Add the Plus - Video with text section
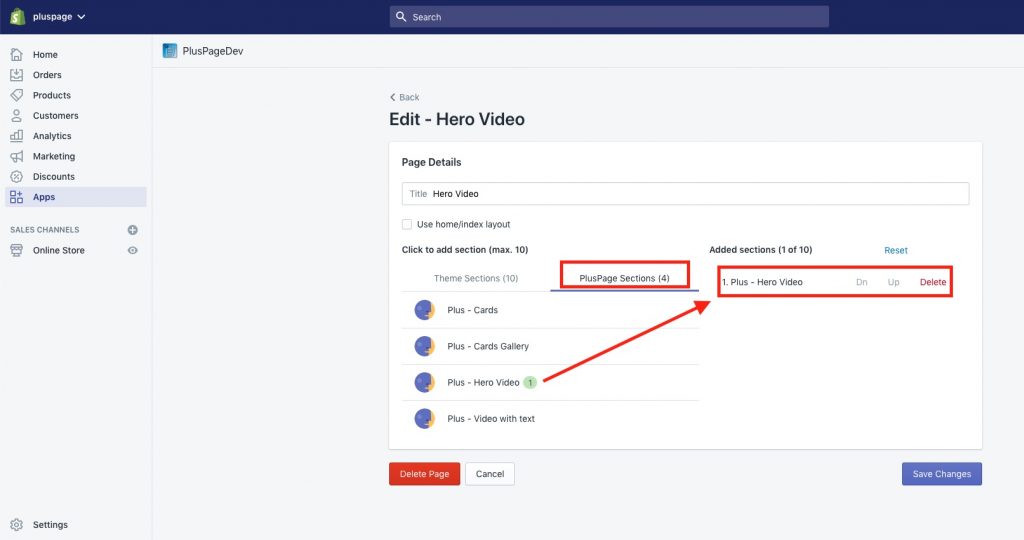This screenshot has height=540, width=1024. point(551,419)
